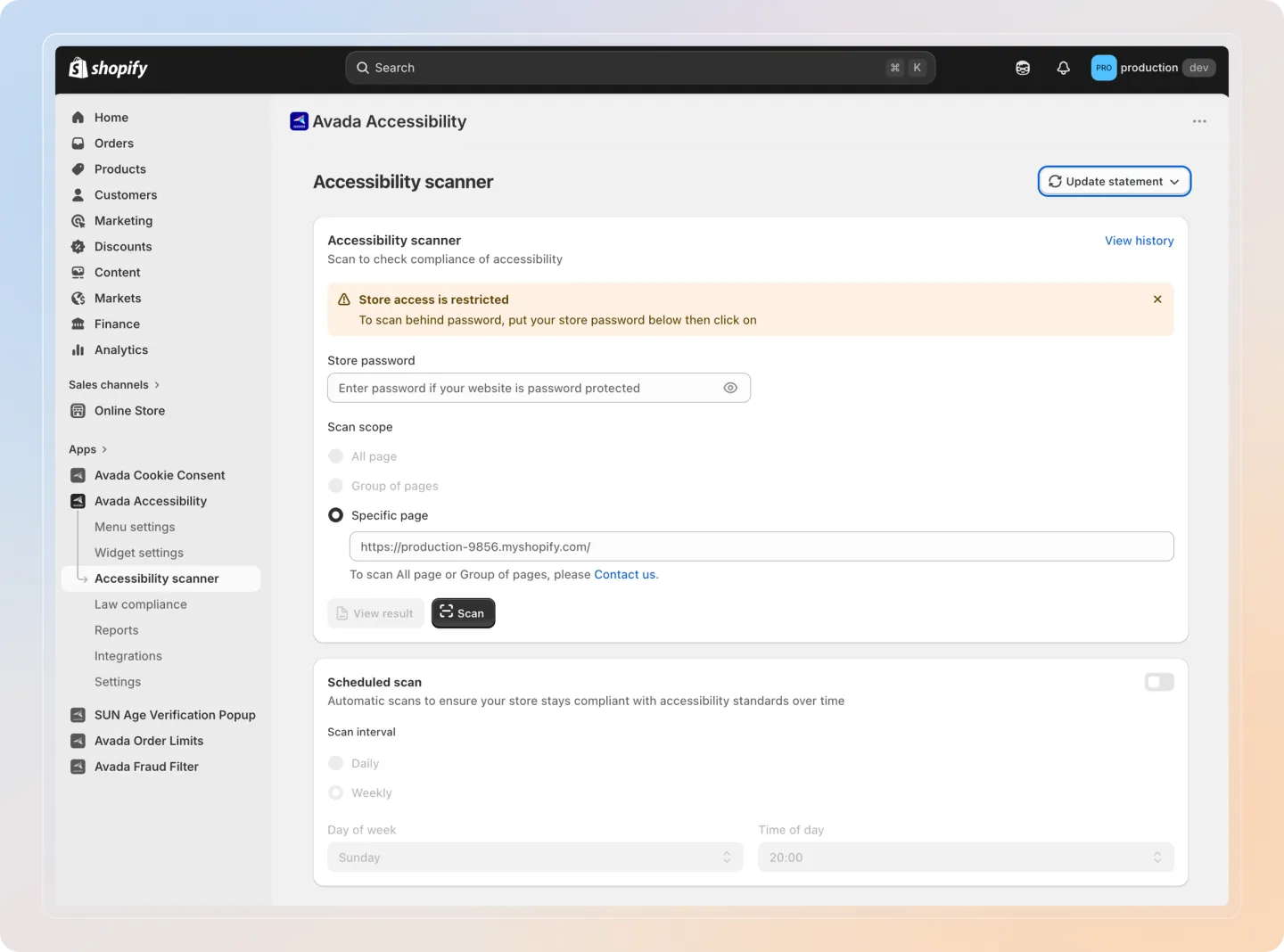Click the Shopify logo
Screen dimensions: 1284x952
click(108, 68)
